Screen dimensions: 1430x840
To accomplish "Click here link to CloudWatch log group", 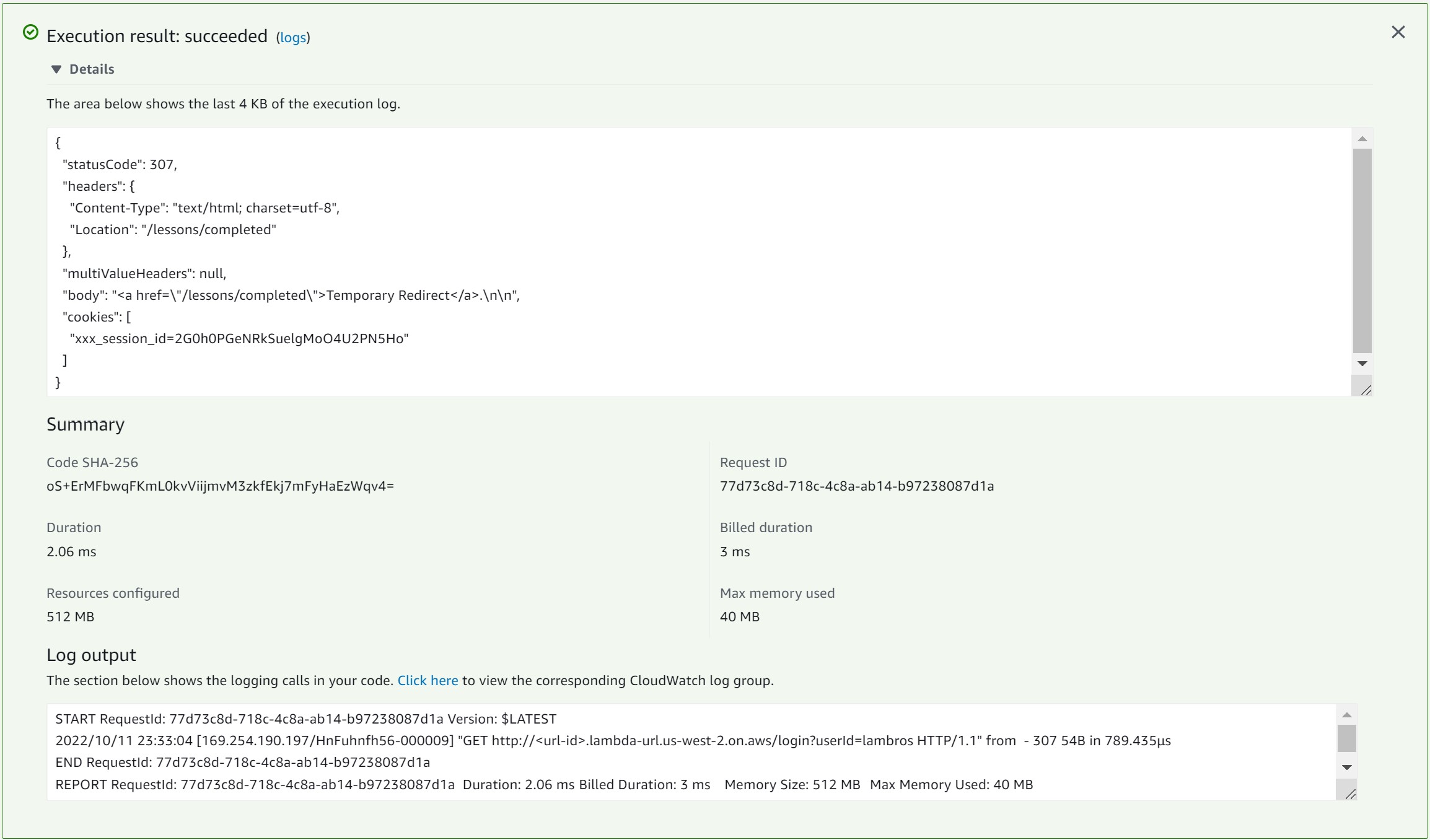I will 428,680.
